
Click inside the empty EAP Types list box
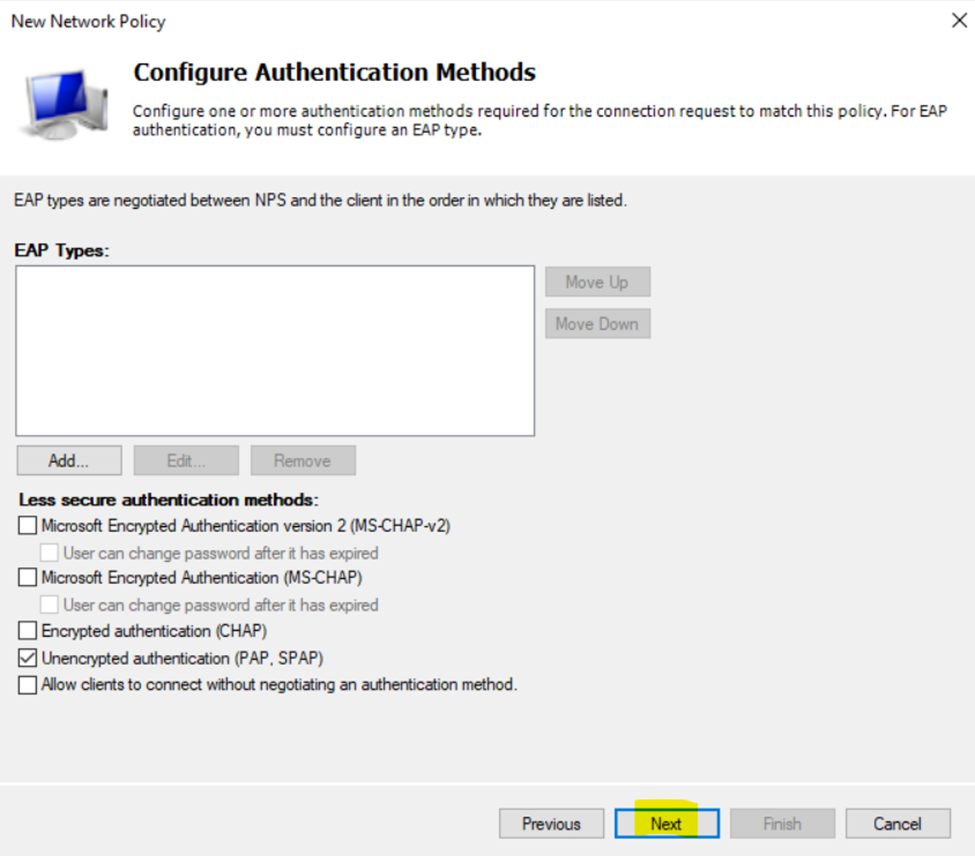[x=275, y=351]
